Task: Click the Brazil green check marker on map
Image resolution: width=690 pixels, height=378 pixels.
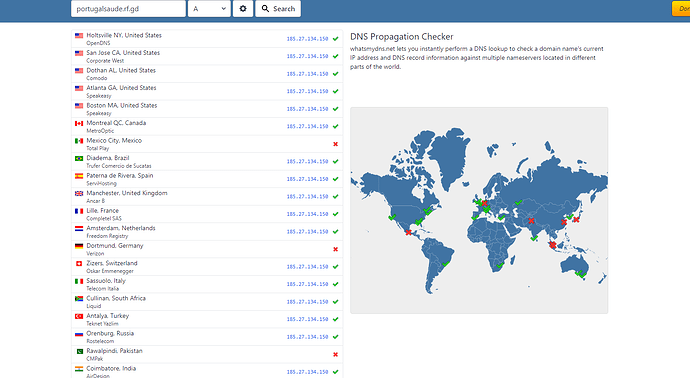Action: pos(446,264)
